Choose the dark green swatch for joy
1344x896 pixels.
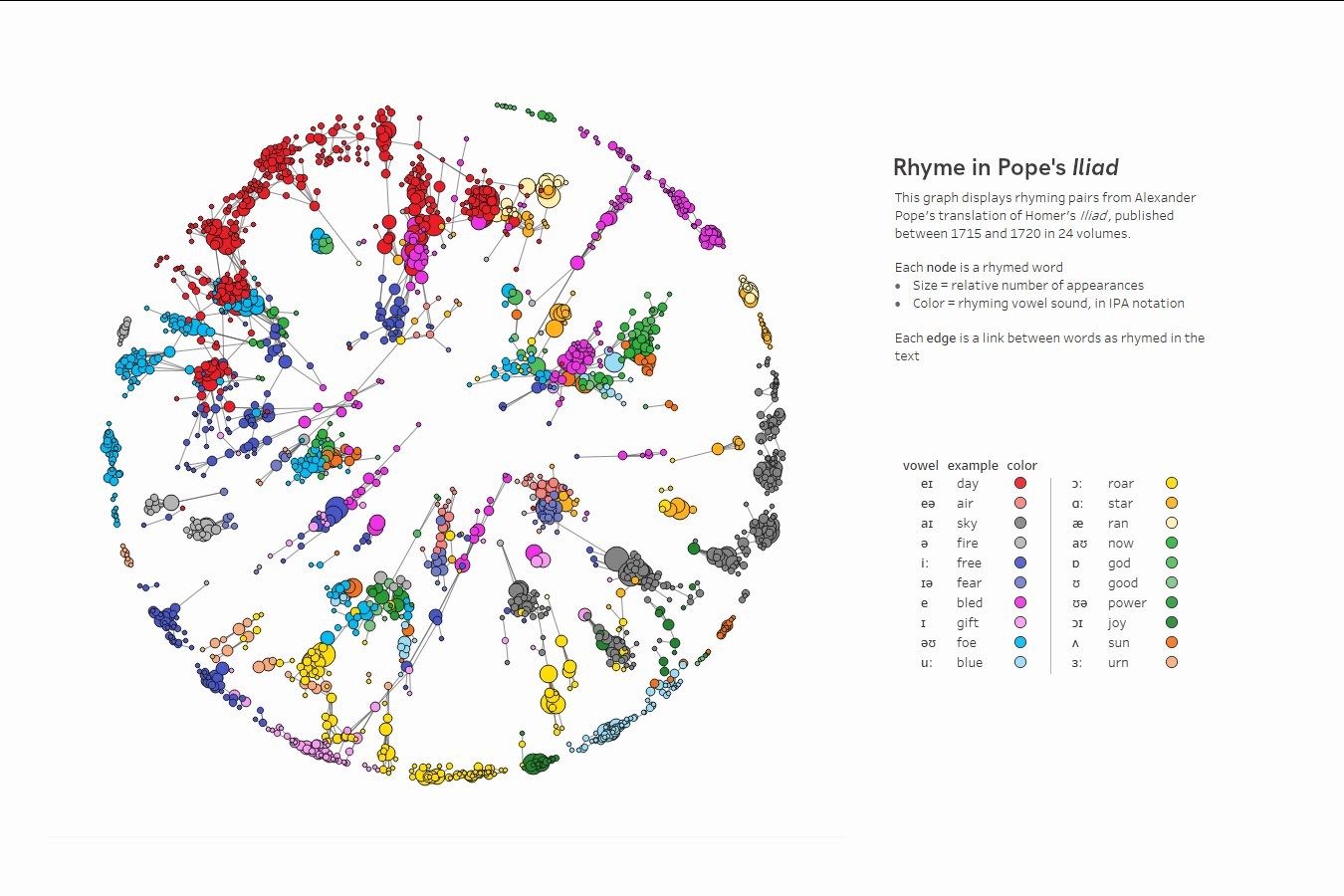tap(1172, 622)
